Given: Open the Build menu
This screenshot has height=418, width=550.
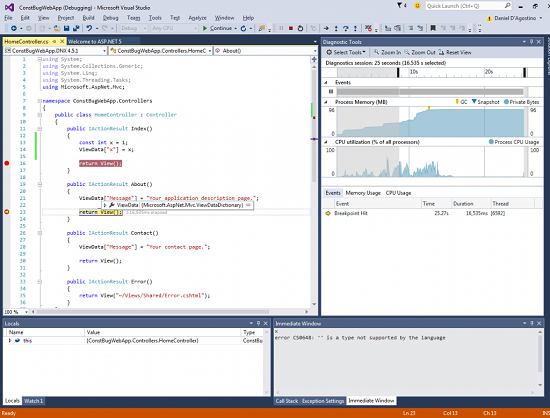Looking at the screenshot, I should [x=88, y=18].
